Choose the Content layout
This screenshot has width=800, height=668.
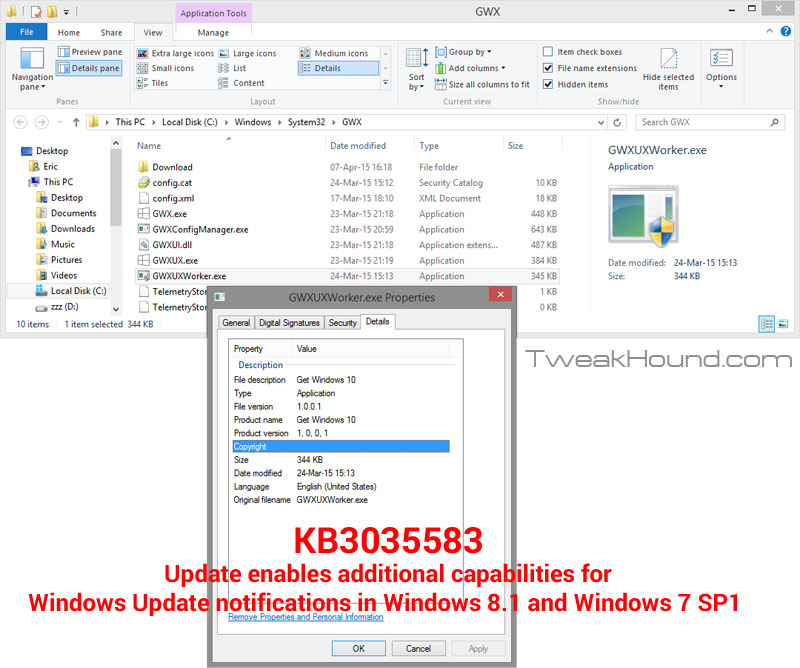pos(242,83)
